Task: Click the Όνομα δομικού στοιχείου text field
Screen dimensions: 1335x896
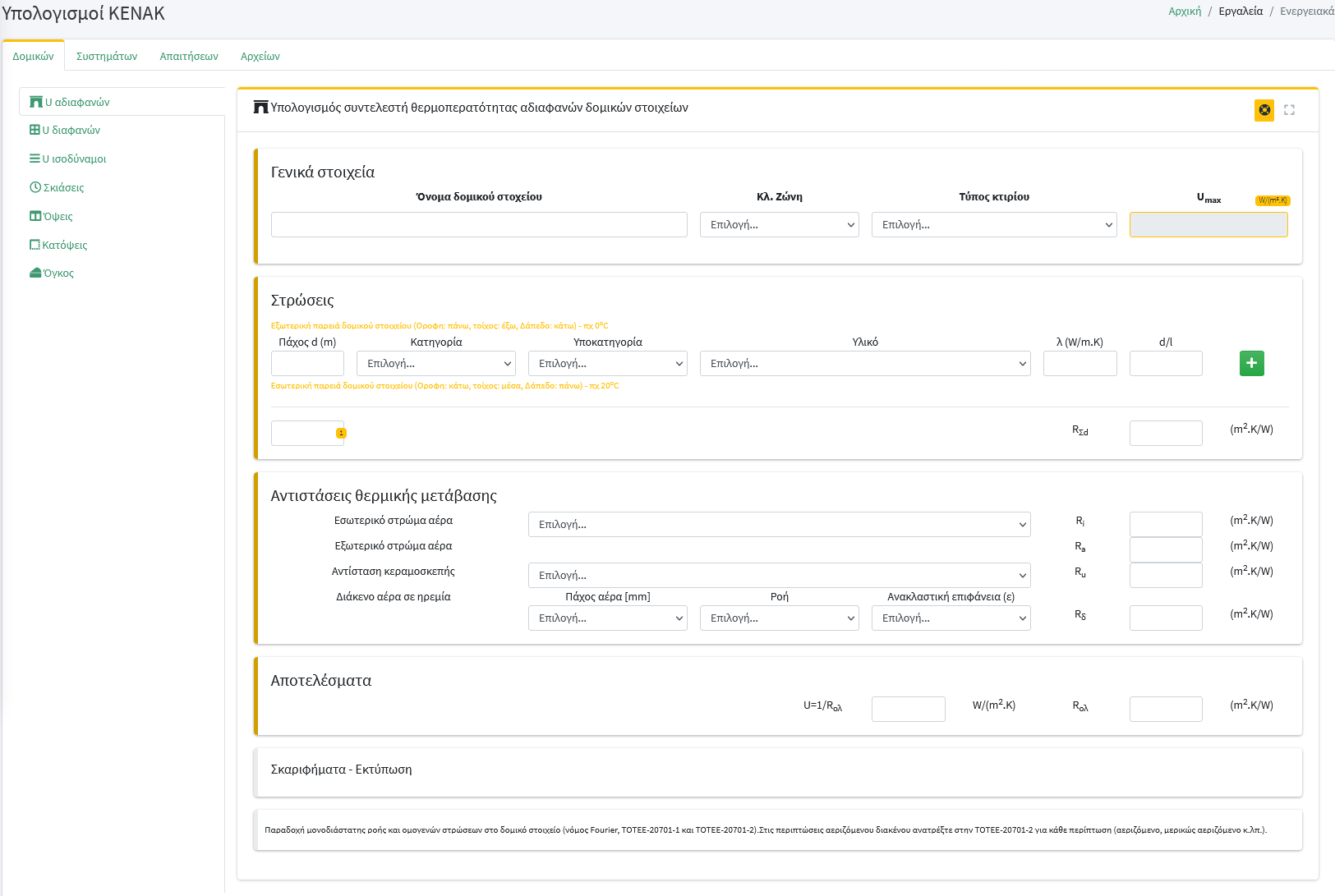Action: (479, 225)
